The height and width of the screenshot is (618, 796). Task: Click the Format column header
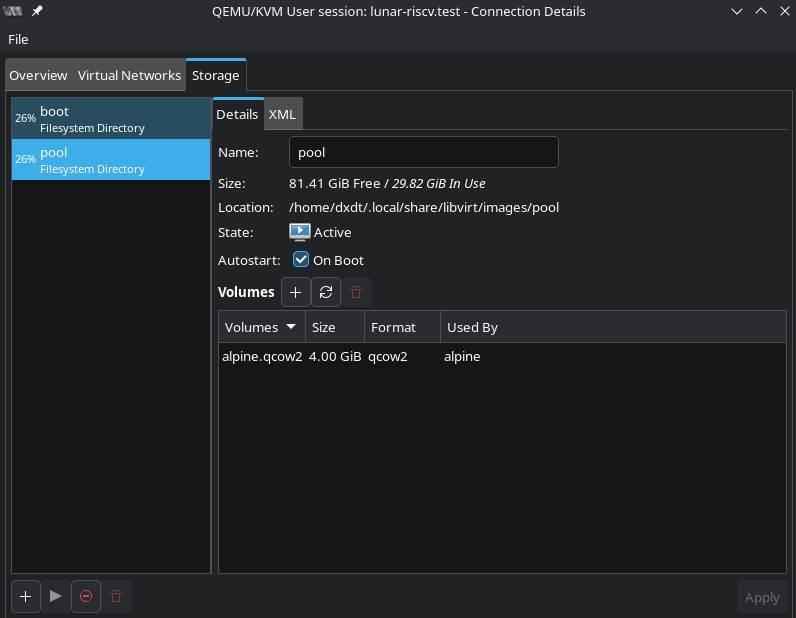coord(402,327)
